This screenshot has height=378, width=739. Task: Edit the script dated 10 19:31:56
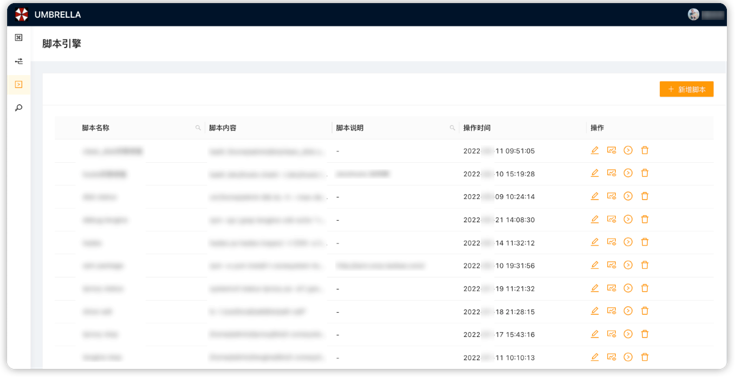tap(595, 265)
